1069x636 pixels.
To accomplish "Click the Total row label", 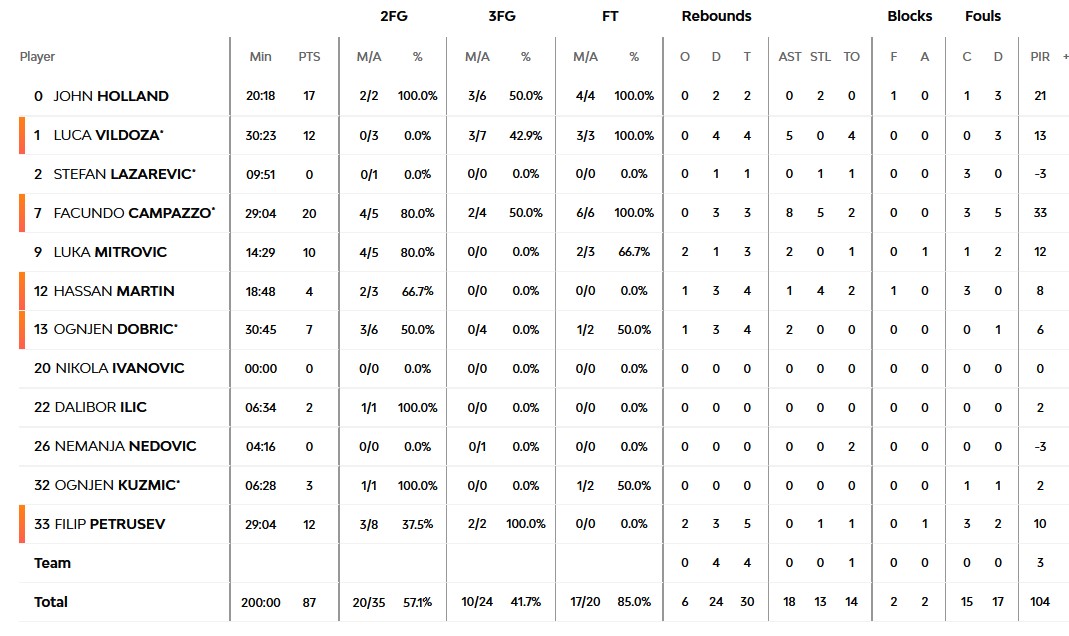I will tap(51, 602).
